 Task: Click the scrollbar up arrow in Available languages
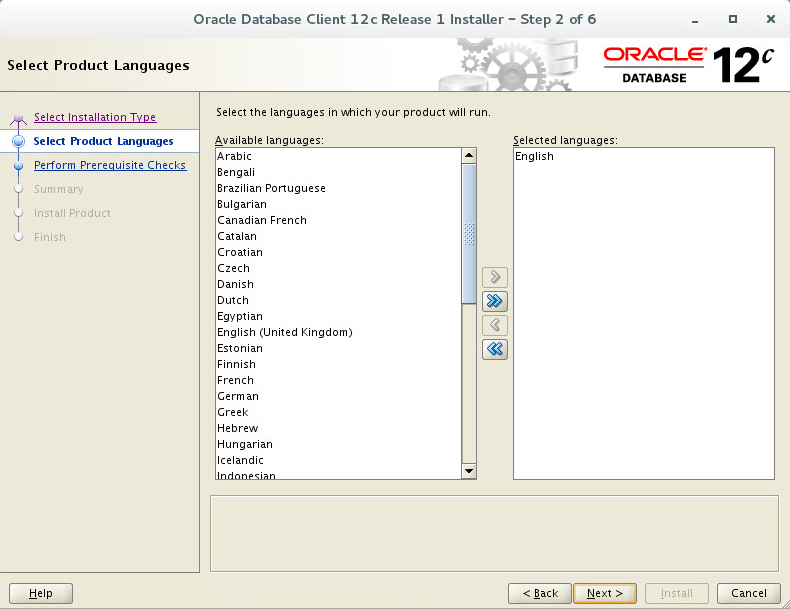[469, 156]
